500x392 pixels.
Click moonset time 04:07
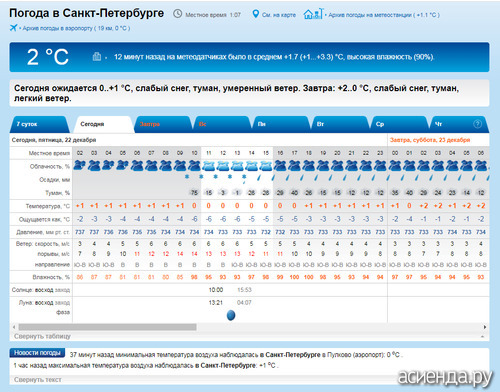point(244,303)
